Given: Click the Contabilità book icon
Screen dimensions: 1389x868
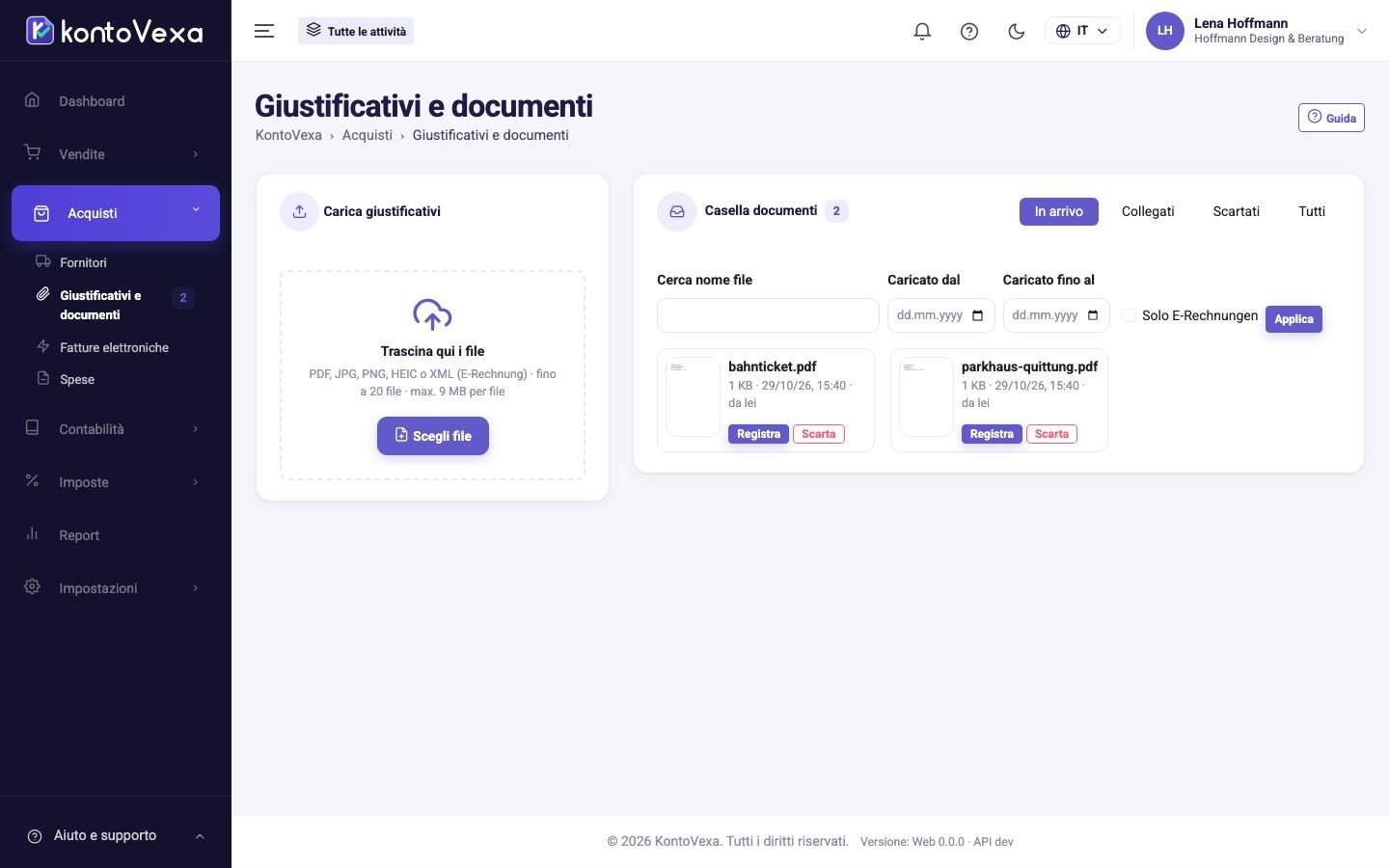Looking at the screenshot, I should point(32,427).
